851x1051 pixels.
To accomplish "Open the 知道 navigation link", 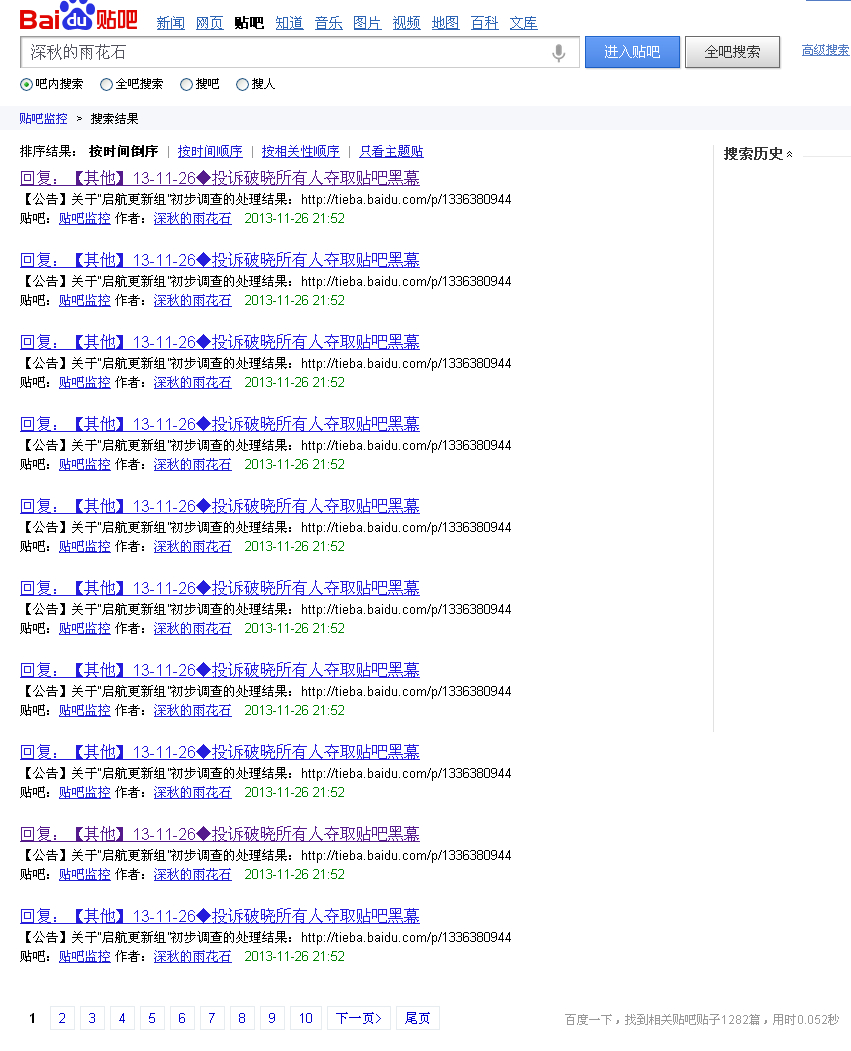I will (x=289, y=23).
